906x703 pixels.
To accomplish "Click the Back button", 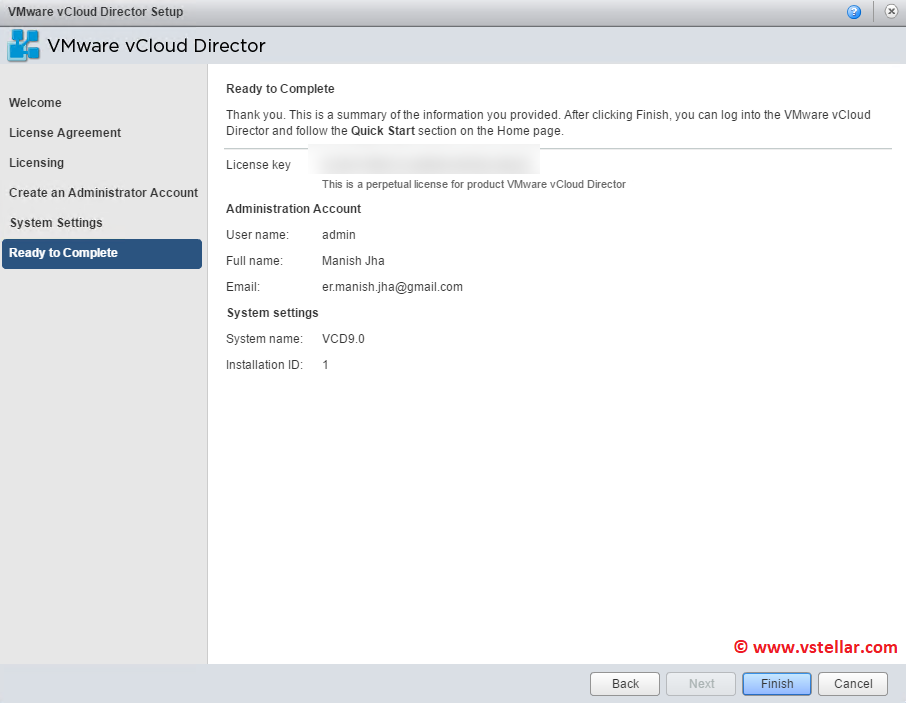I will click(x=625, y=684).
